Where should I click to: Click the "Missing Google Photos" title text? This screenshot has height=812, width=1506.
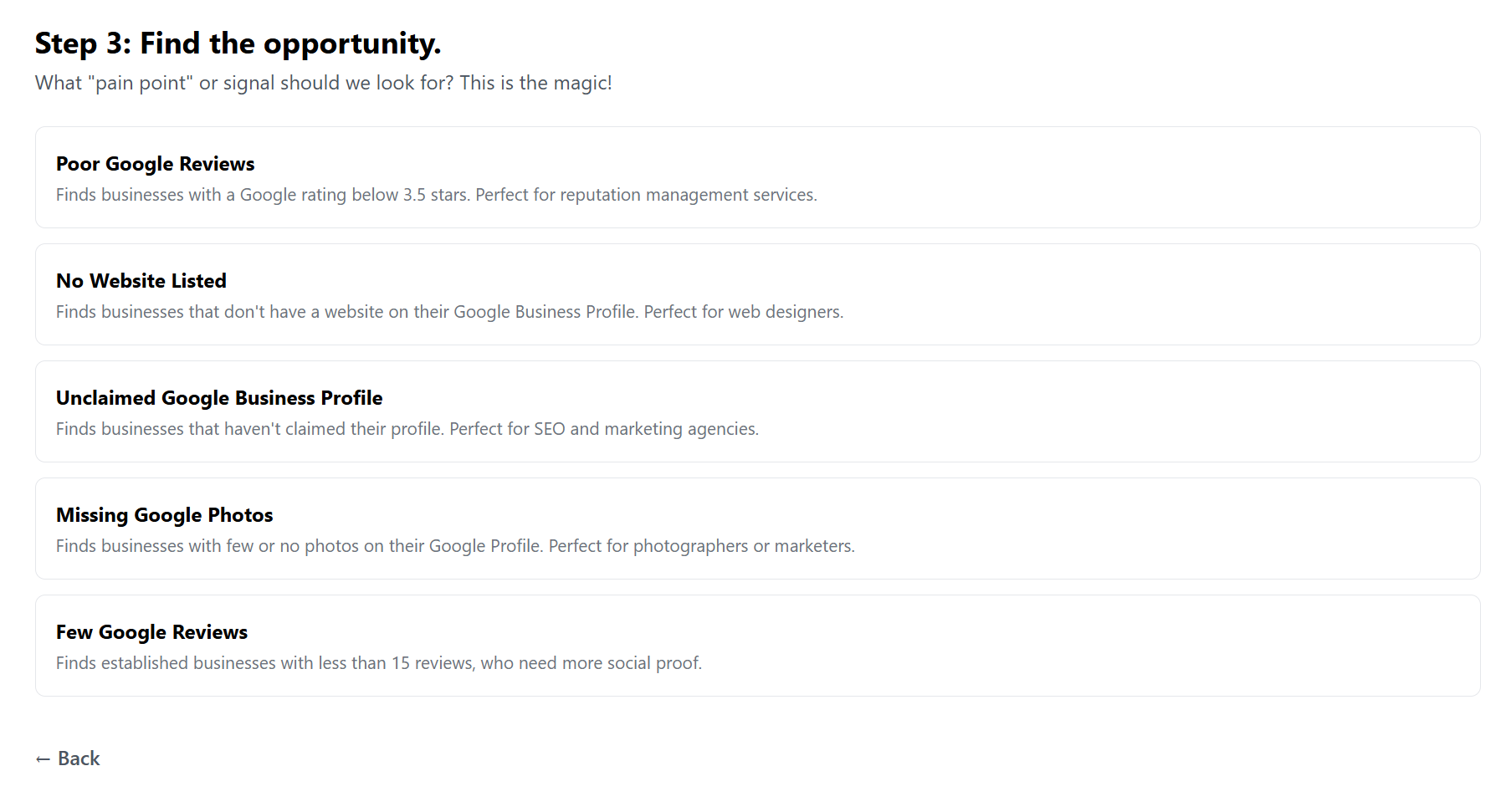pos(164,515)
